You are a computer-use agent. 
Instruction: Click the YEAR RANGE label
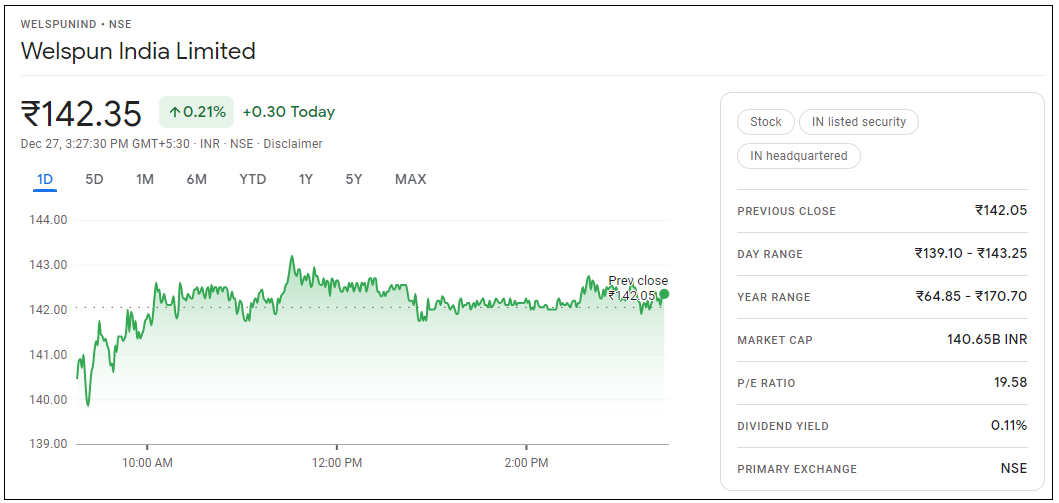click(x=774, y=297)
